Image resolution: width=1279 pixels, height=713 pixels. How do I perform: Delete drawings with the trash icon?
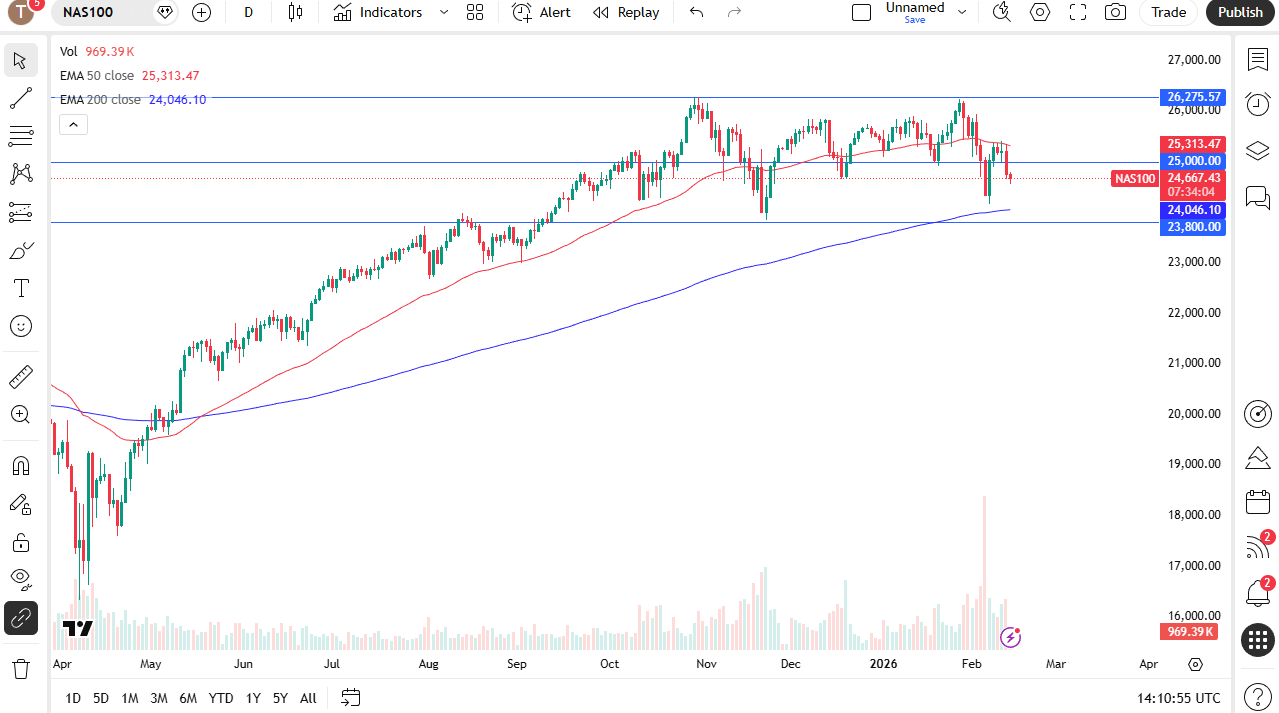[x=20, y=668]
